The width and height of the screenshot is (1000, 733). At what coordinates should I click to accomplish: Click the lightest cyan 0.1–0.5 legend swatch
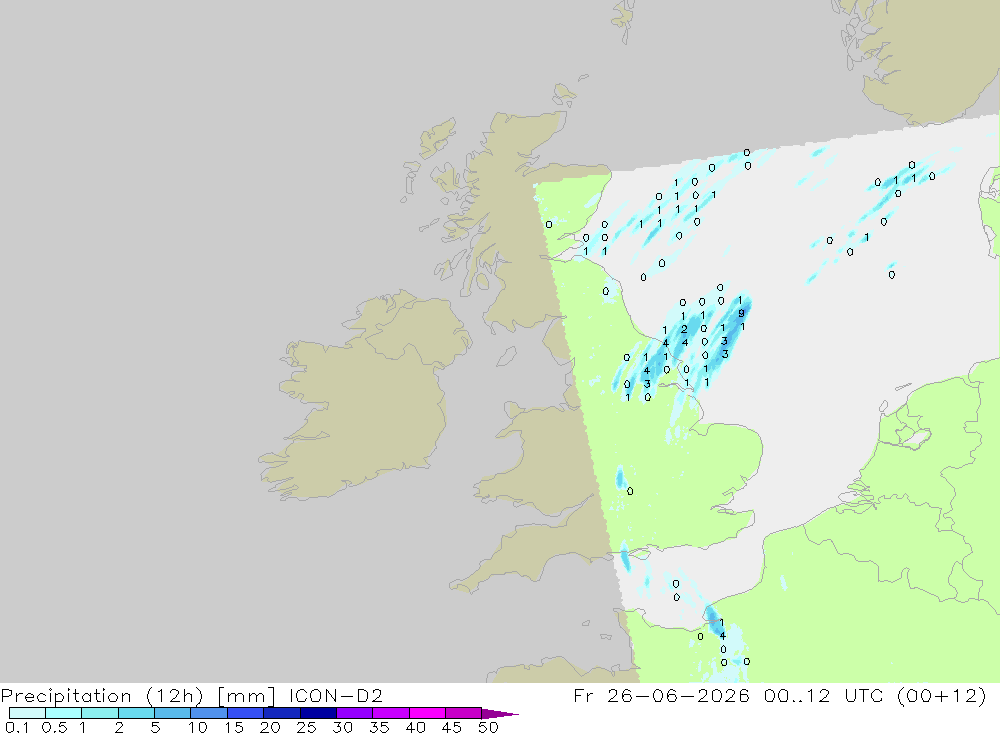[27, 713]
